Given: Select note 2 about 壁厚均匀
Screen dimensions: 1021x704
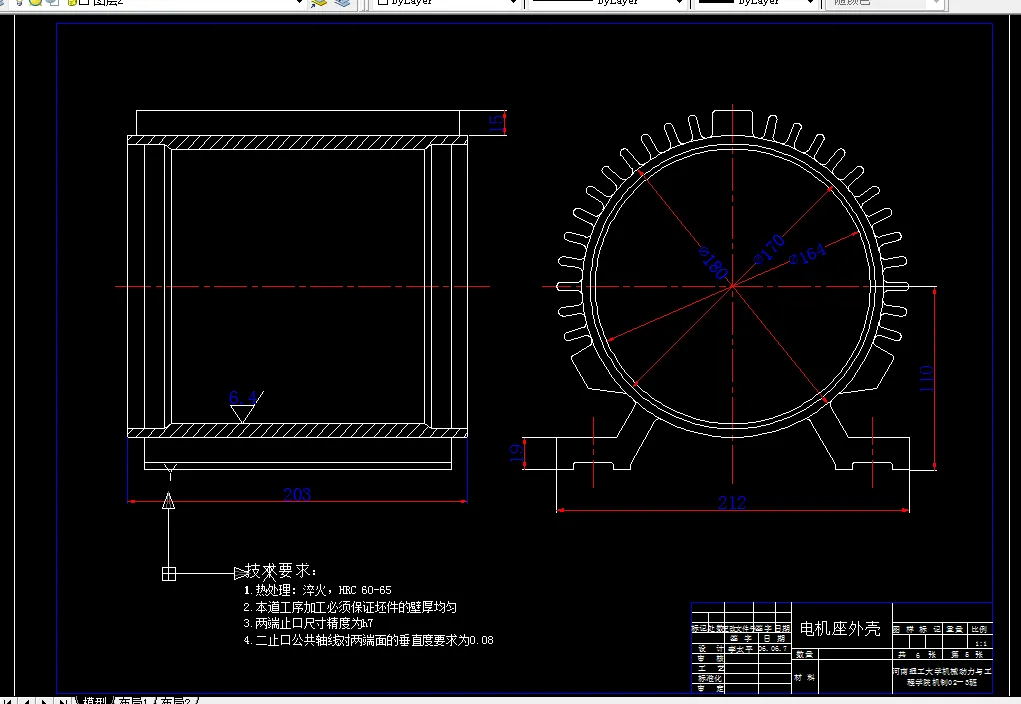Looking at the screenshot, I should coord(350,607).
